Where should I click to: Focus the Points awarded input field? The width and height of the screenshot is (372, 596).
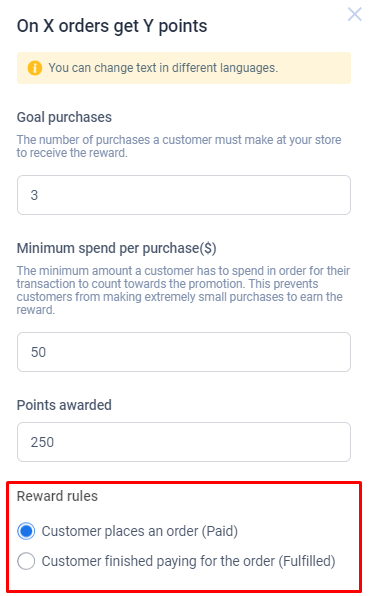point(184,442)
